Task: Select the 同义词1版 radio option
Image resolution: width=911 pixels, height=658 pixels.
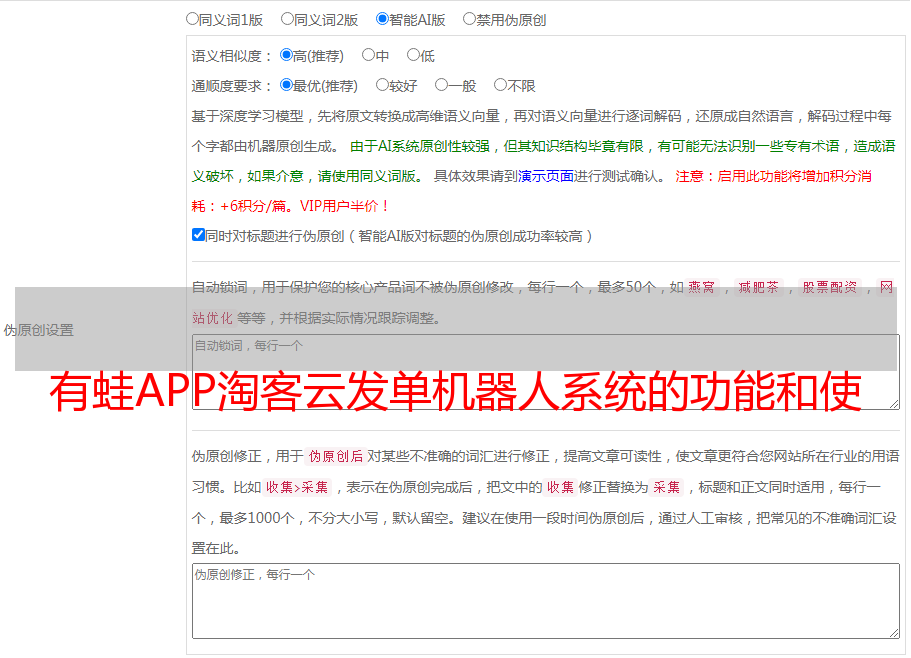Action: [193, 19]
